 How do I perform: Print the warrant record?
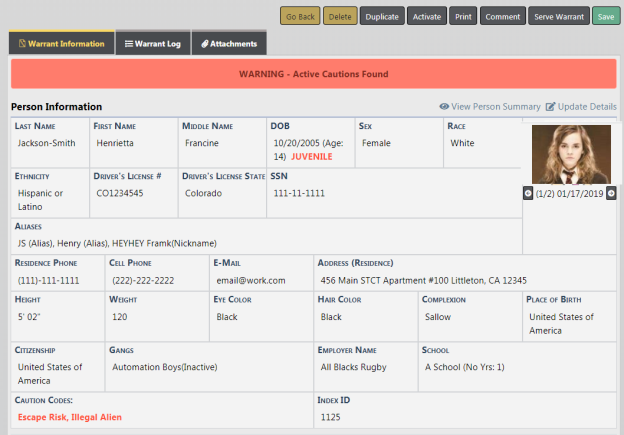tap(463, 17)
